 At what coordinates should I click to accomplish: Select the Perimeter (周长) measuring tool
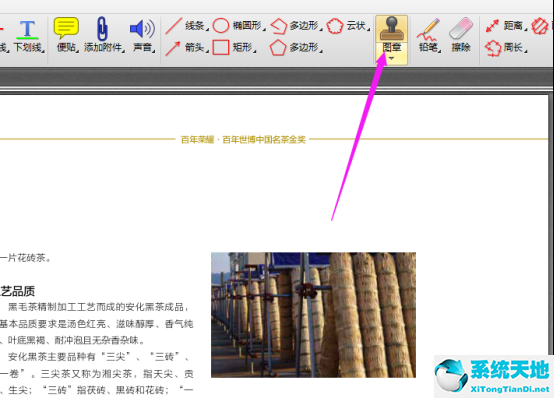point(506,48)
